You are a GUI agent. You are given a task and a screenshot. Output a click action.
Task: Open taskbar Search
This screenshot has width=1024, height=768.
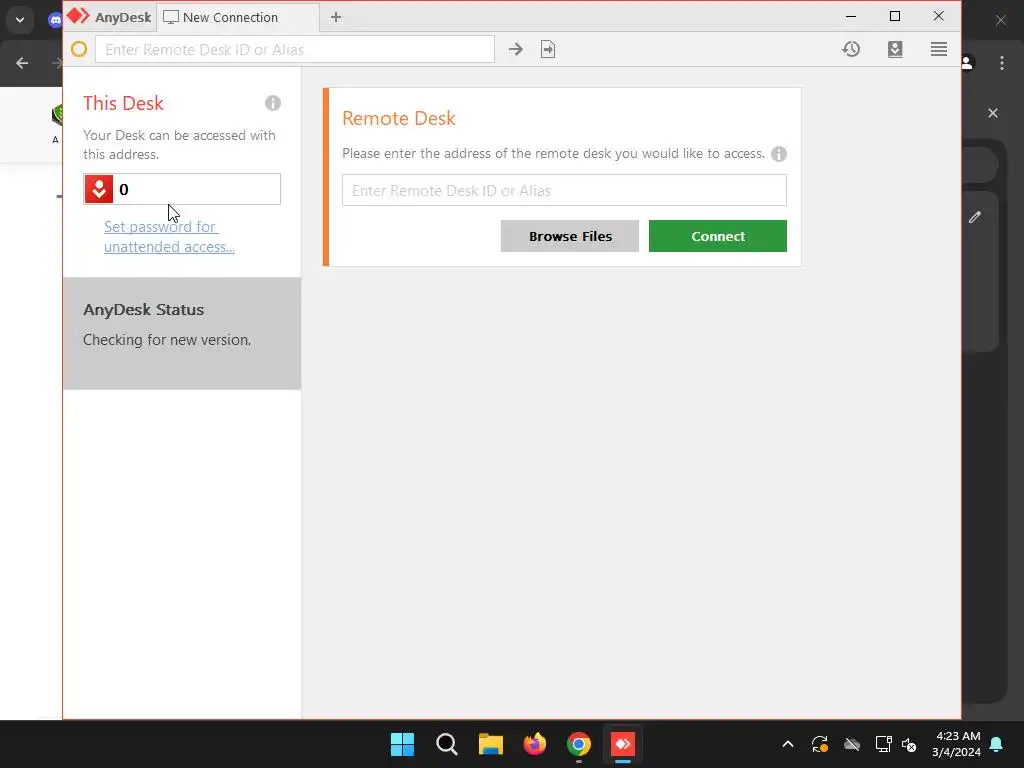tap(447, 744)
